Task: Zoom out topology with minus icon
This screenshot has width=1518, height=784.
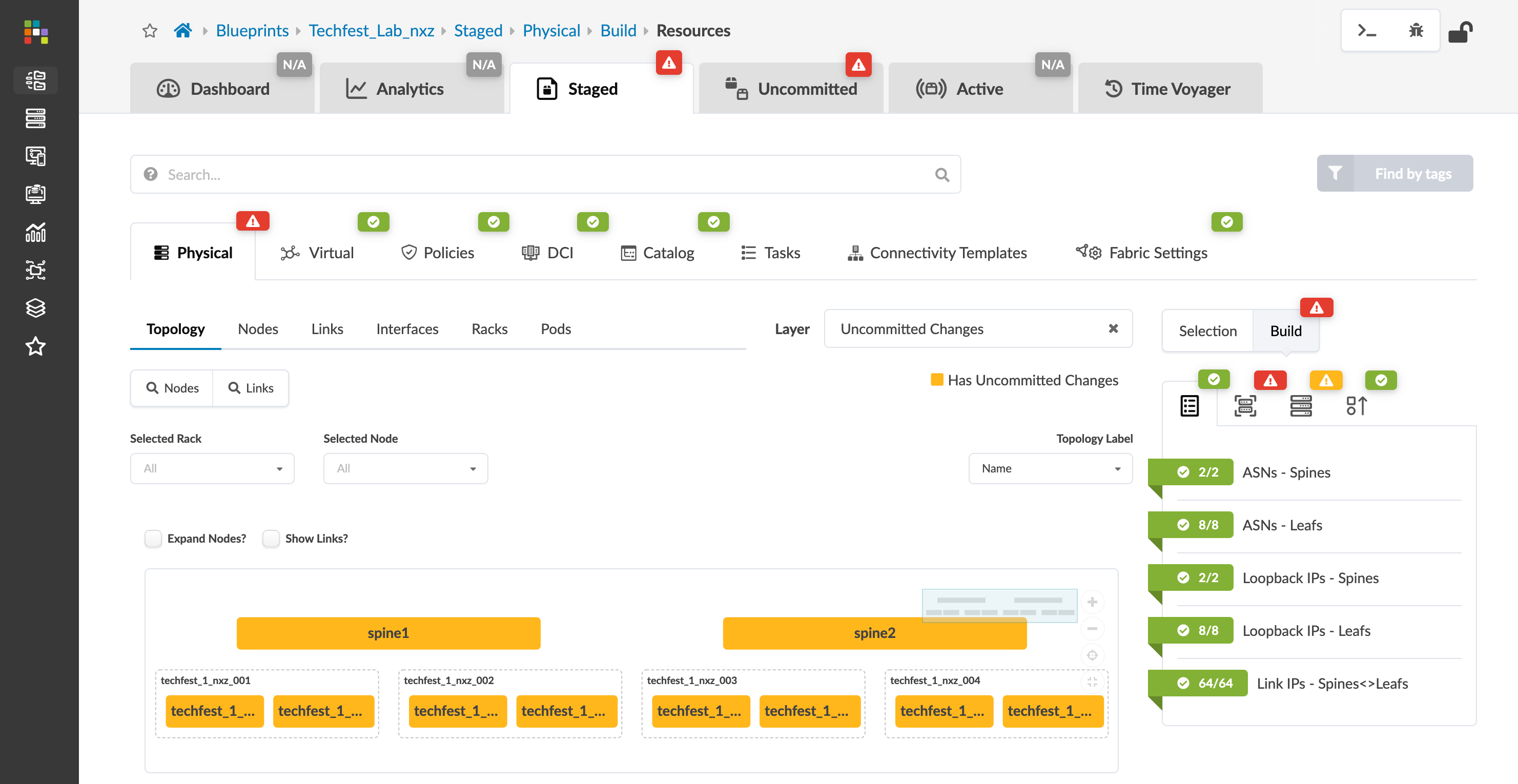Action: pyautogui.click(x=1092, y=629)
